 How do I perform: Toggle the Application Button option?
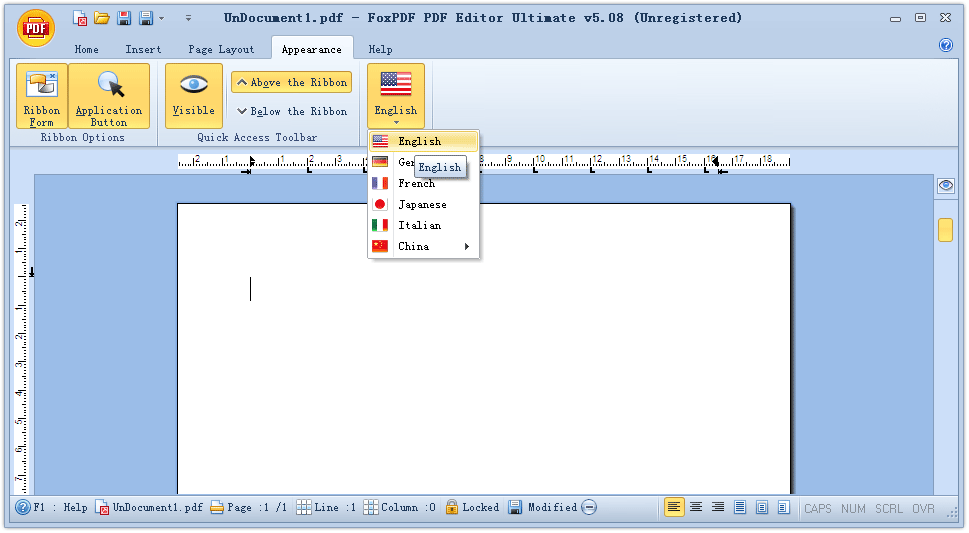point(109,96)
